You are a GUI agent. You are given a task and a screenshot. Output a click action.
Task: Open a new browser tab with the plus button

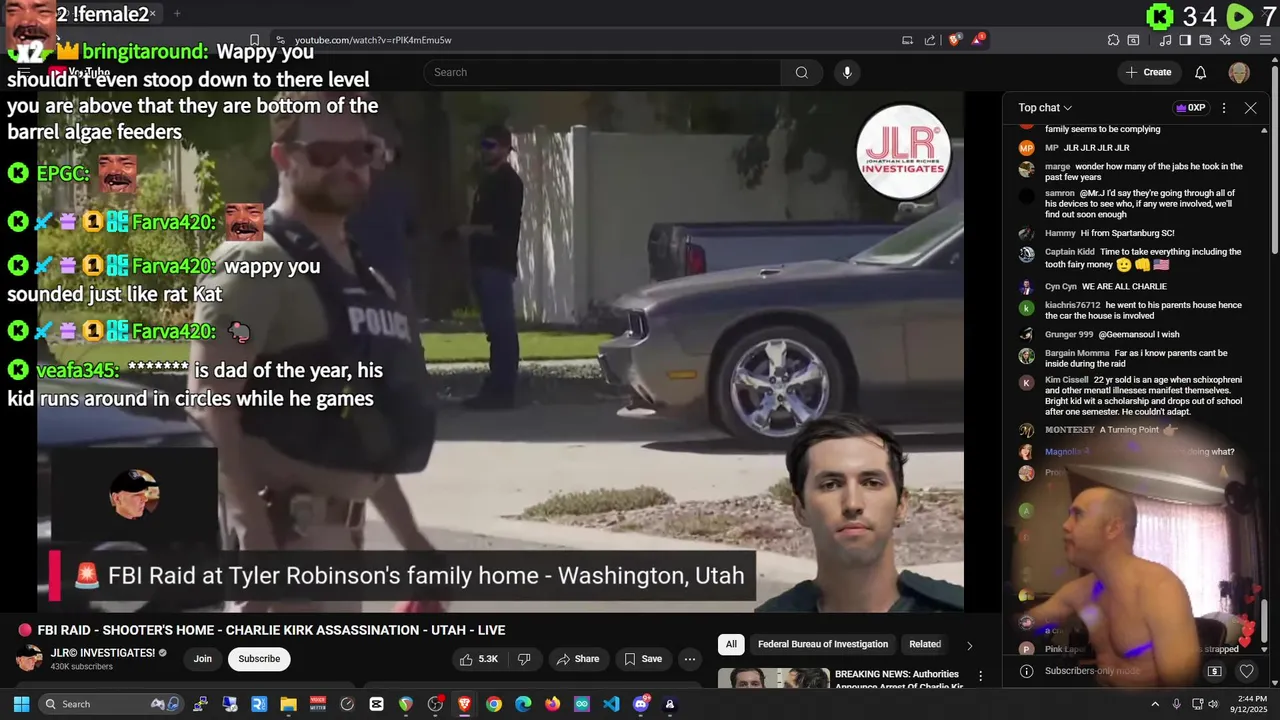pos(177,14)
